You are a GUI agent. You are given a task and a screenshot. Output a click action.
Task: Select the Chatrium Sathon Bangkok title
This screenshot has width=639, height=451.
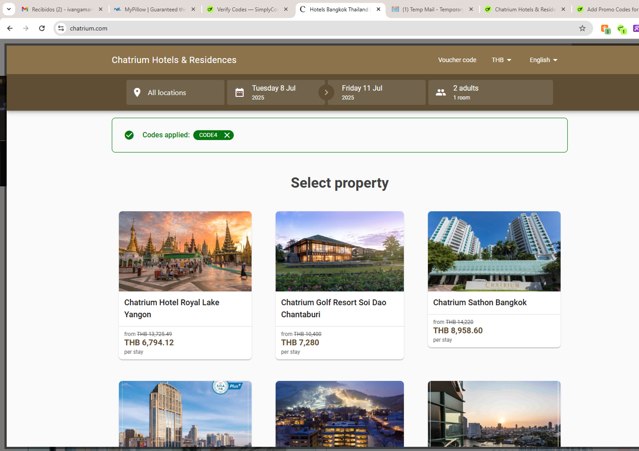coord(480,302)
